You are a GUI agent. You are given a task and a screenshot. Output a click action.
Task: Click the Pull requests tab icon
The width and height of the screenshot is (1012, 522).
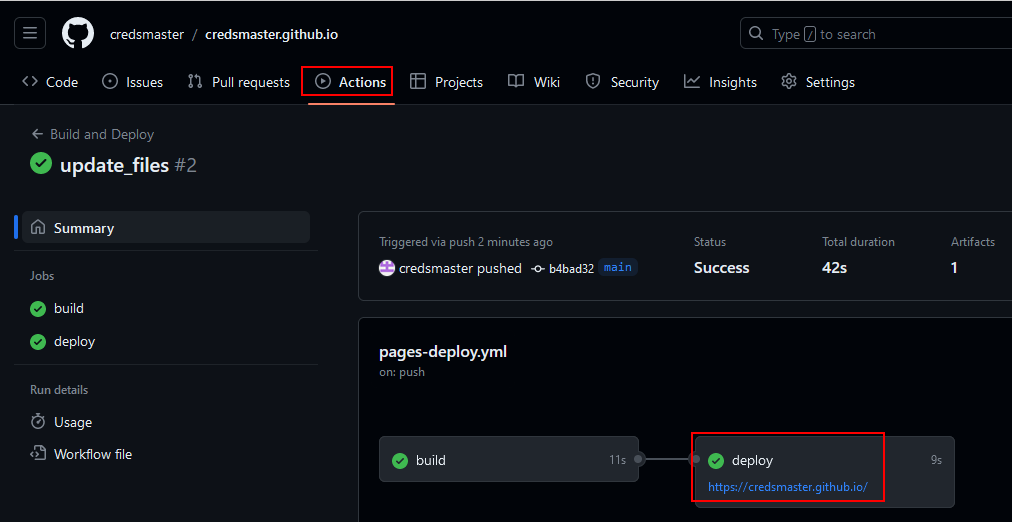click(195, 81)
